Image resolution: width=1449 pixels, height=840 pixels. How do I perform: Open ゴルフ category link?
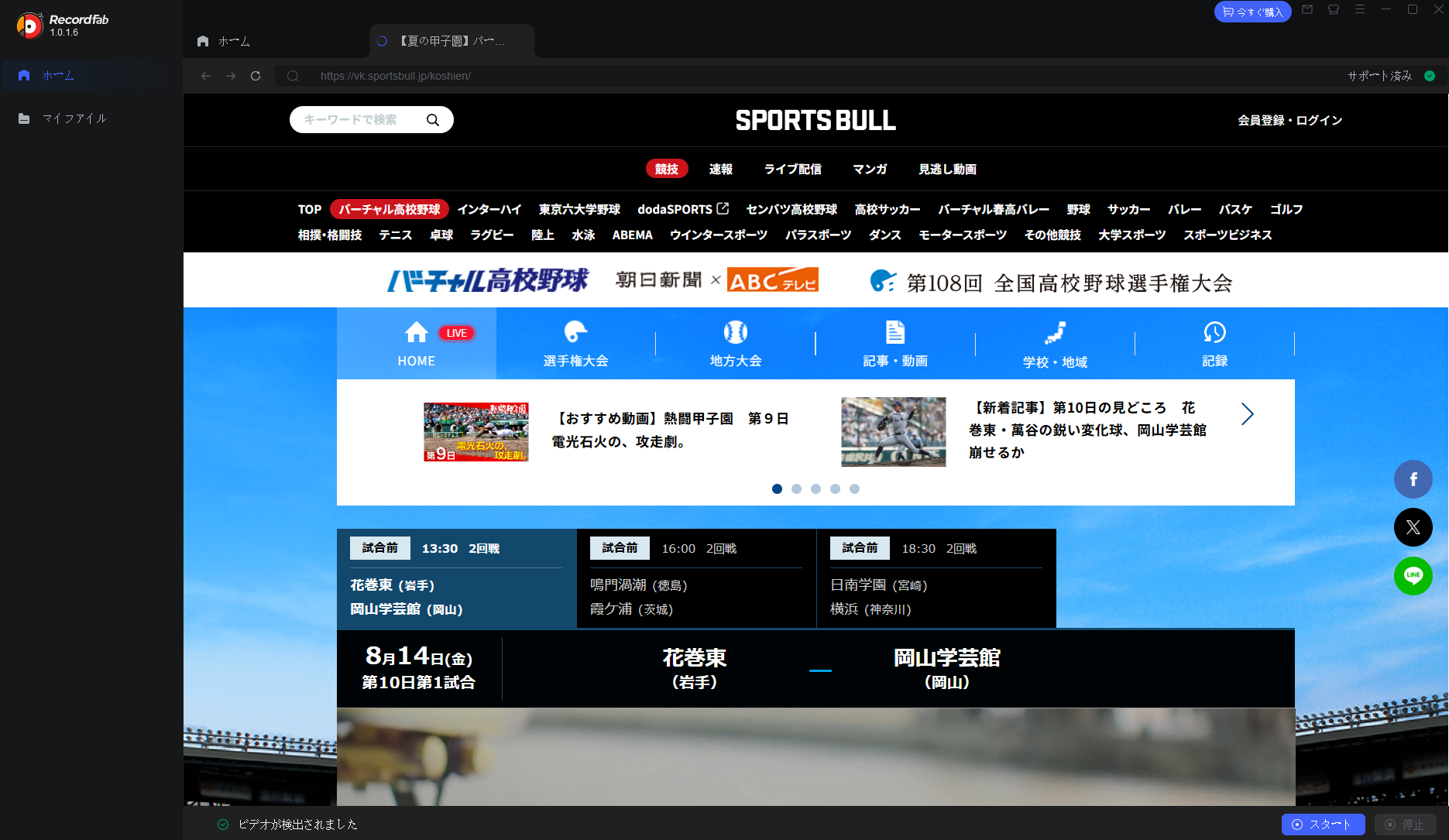1286,209
